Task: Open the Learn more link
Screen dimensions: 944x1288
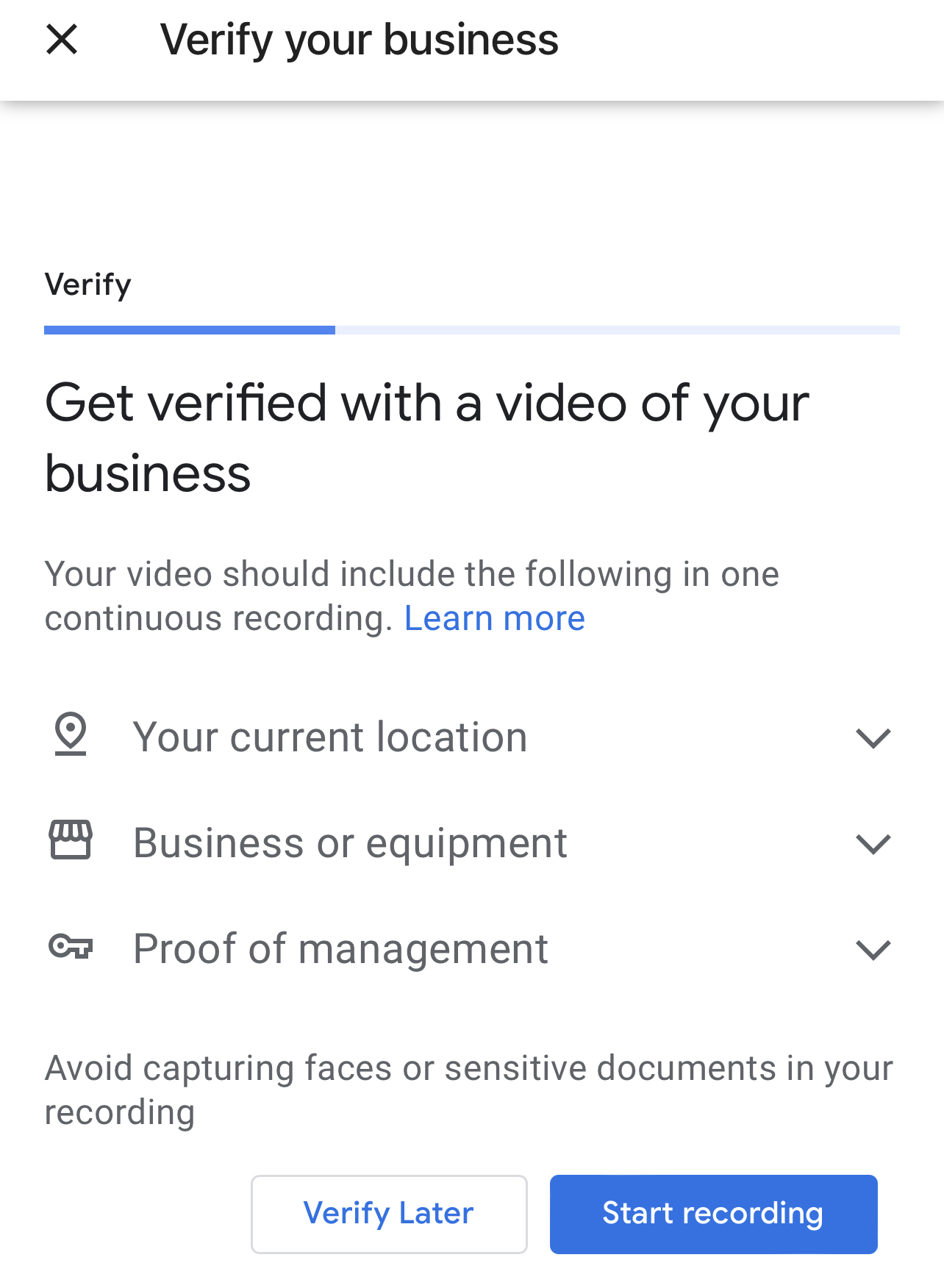Action: click(x=495, y=618)
